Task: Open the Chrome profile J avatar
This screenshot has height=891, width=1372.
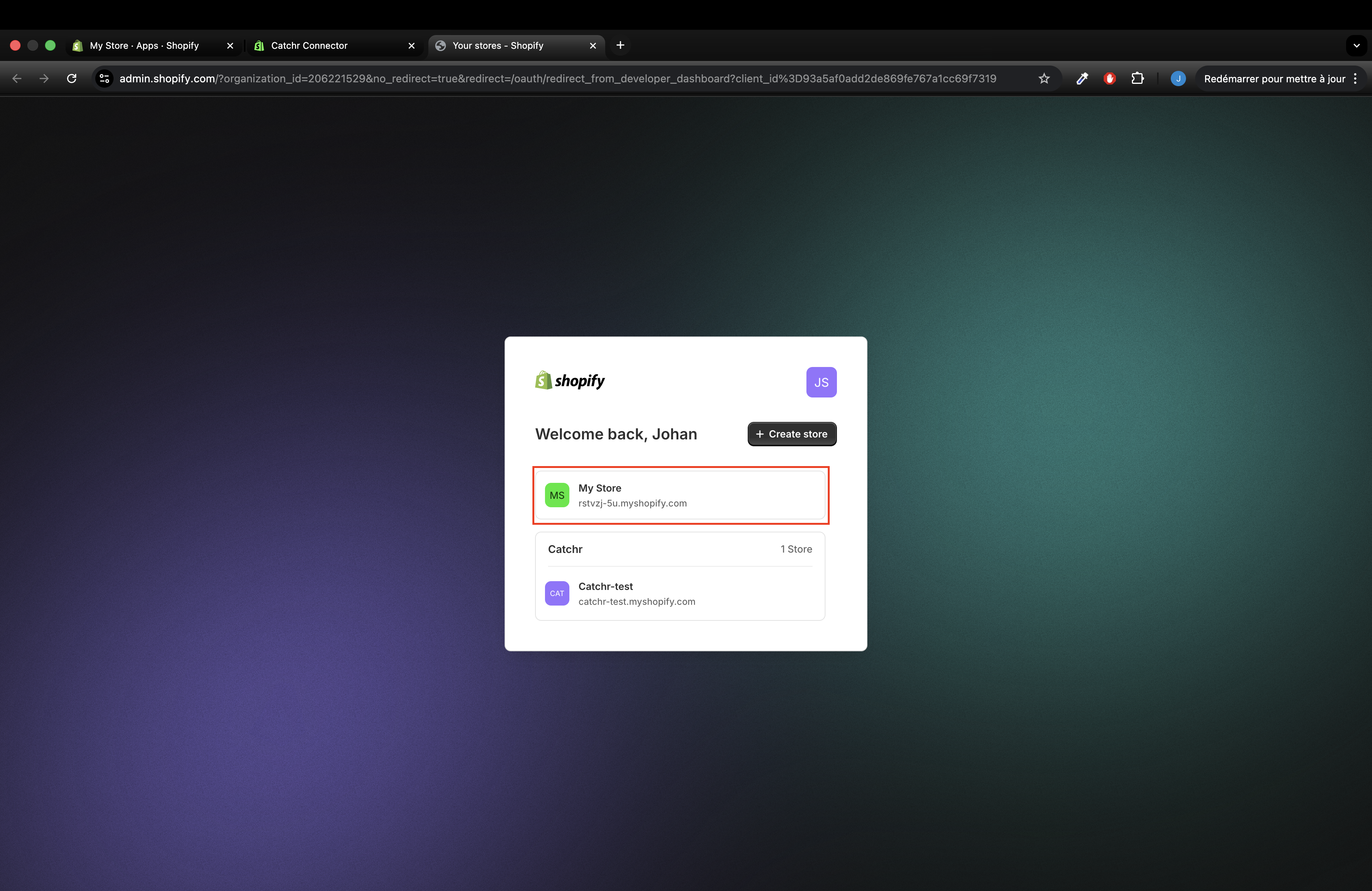Action: pyautogui.click(x=1178, y=79)
